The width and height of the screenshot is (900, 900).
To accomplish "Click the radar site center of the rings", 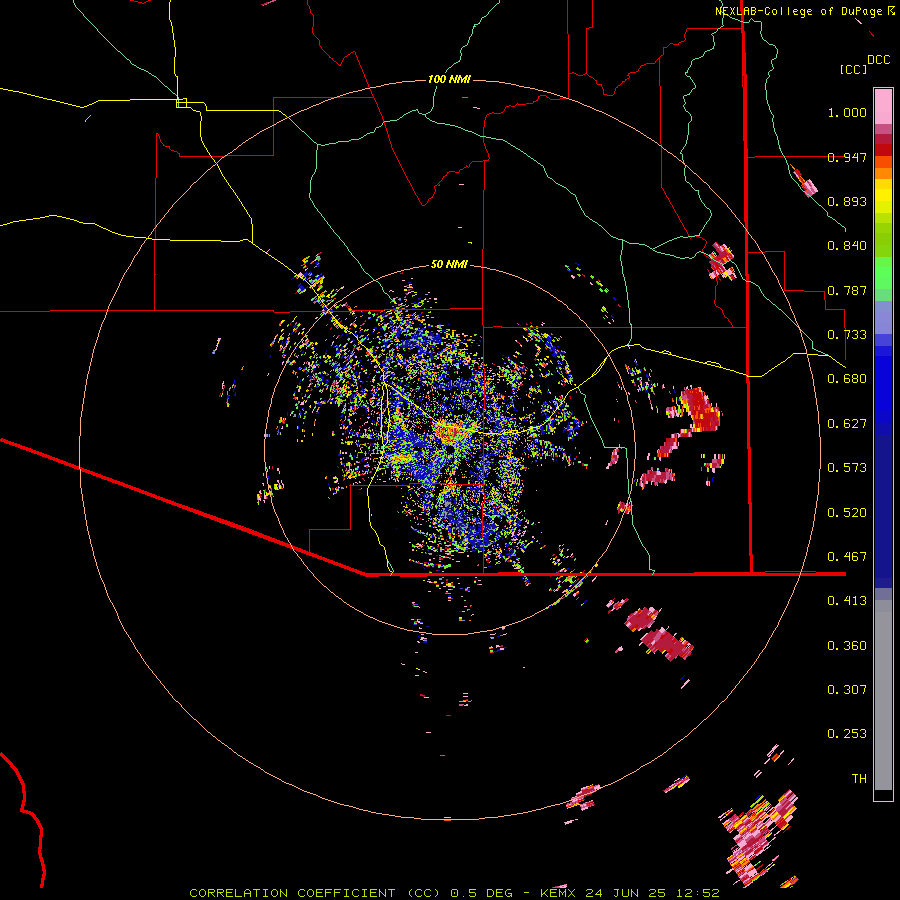I will pyautogui.click(x=450, y=449).
